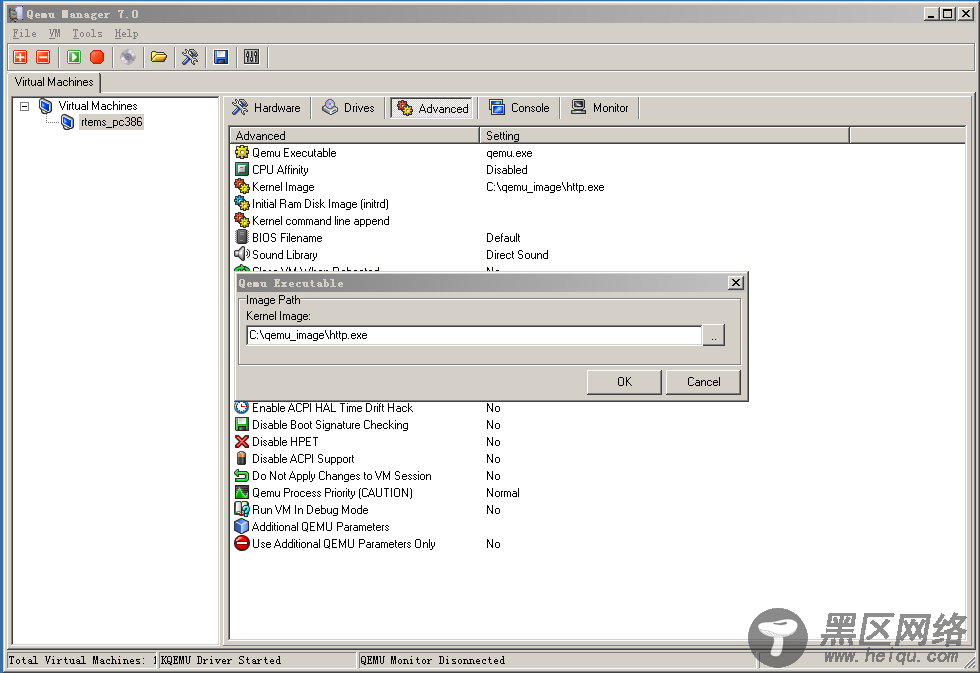This screenshot has width=980, height=673.
Task: Click the red plus New VM icon
Action: click(x=20, y=57)
